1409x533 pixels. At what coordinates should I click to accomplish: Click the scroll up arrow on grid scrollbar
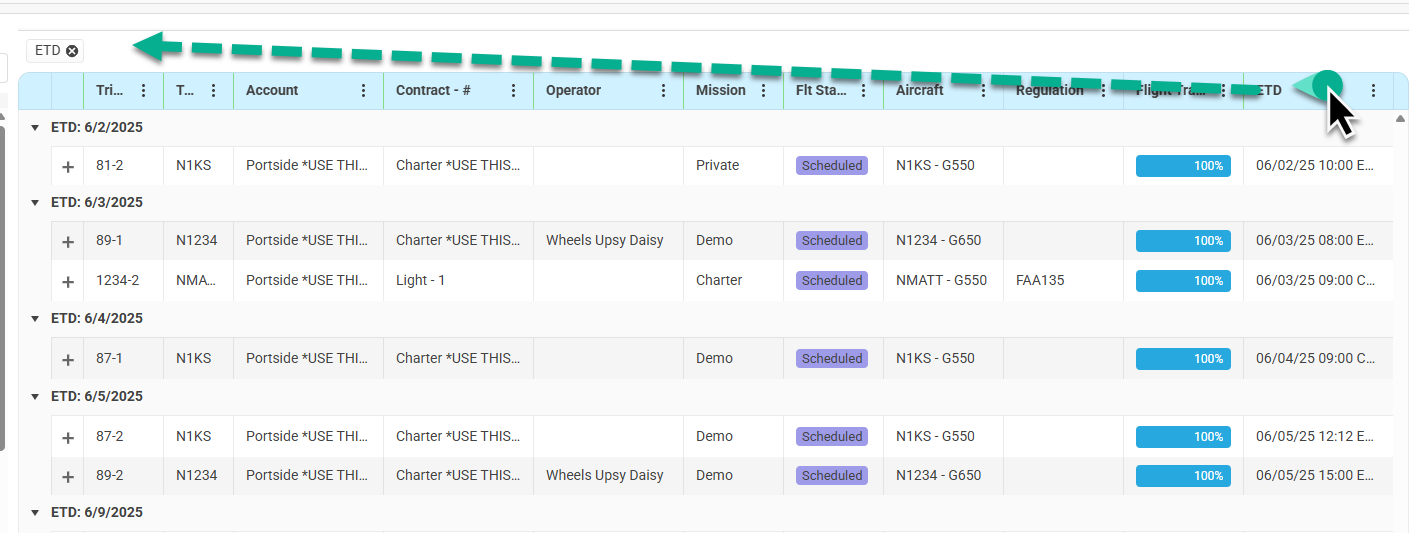(1399, 119)
